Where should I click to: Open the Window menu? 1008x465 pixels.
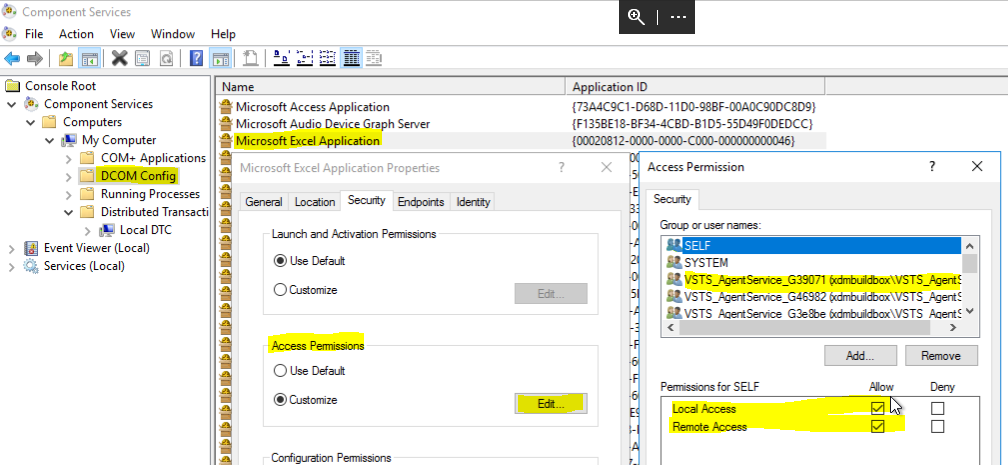(173, 34)
